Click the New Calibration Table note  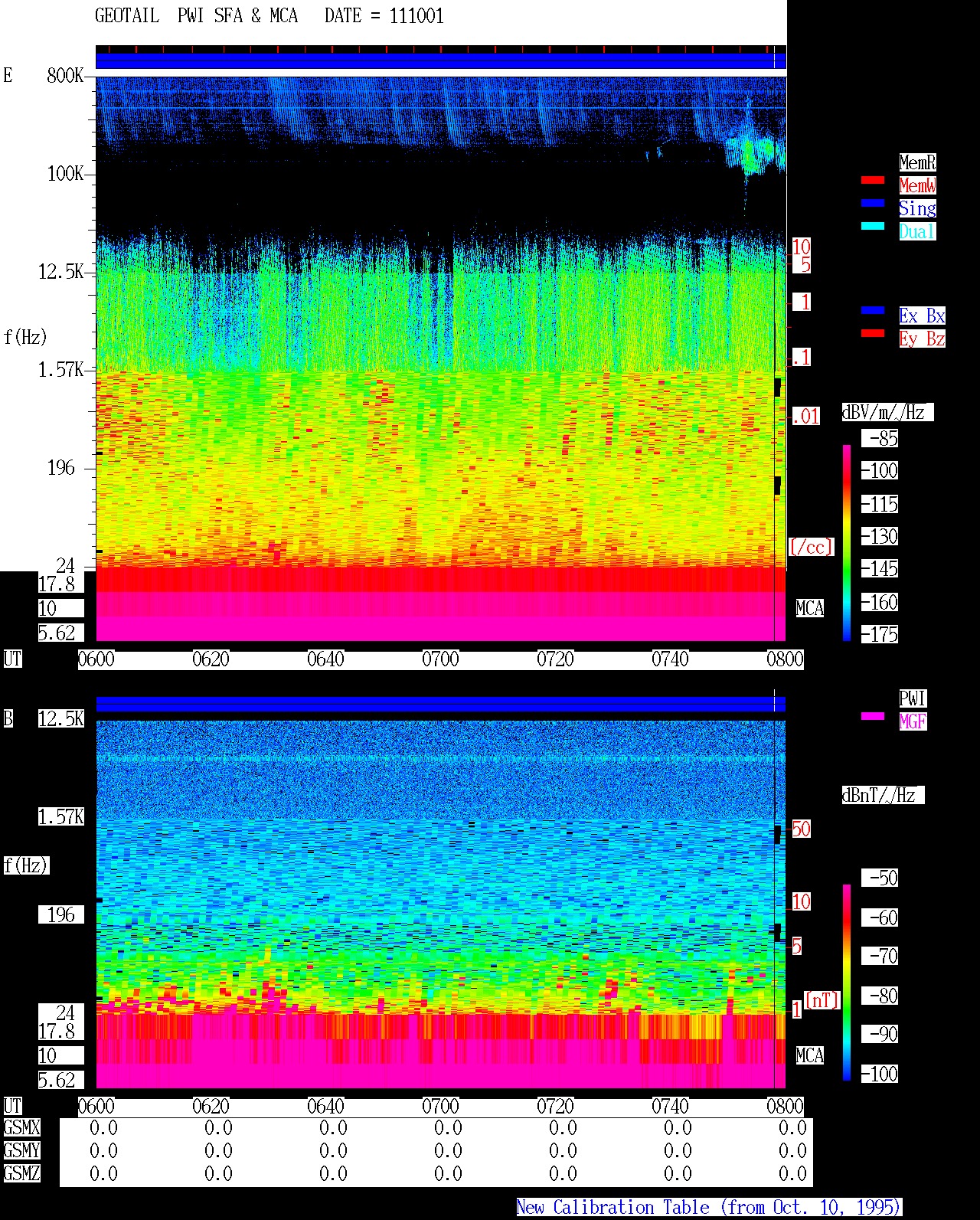[x=709, y=1208]
